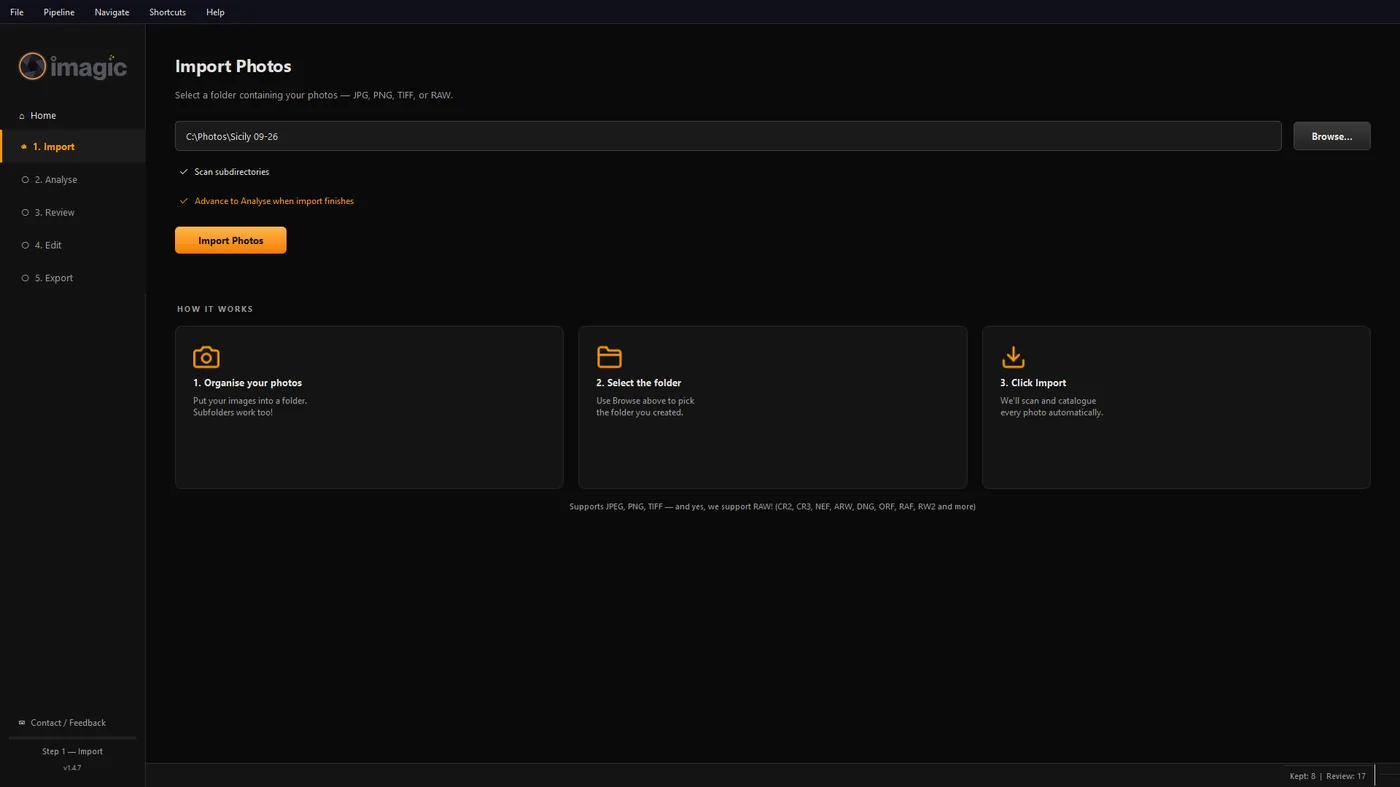Go to Home in the sidebar
1400x787 pixels.
pyautogui.click(x=38, y=116)
